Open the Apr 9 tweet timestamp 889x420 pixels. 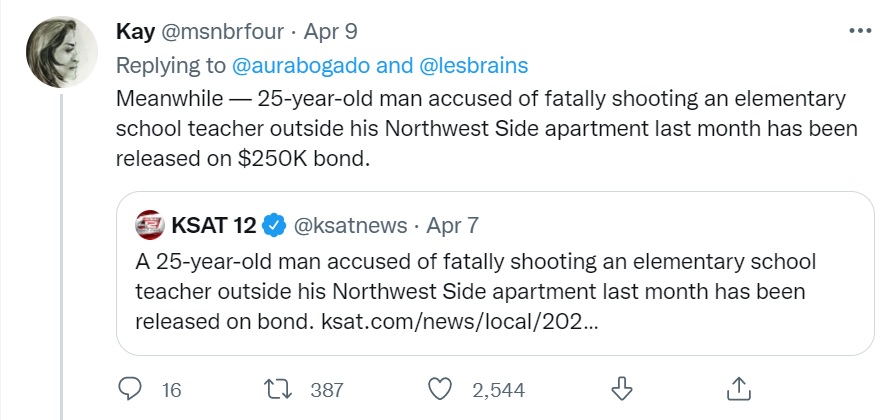(331, 32)
